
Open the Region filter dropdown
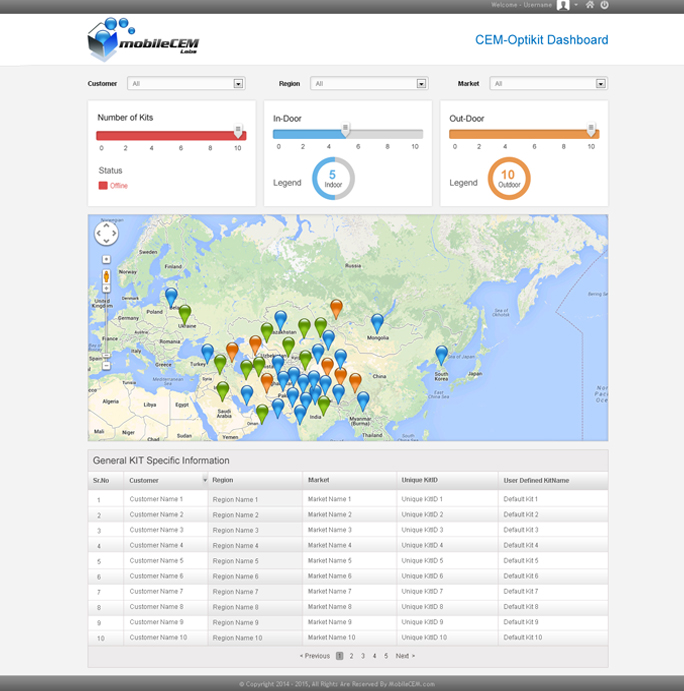pyautogui.click(x=369, y=83)
